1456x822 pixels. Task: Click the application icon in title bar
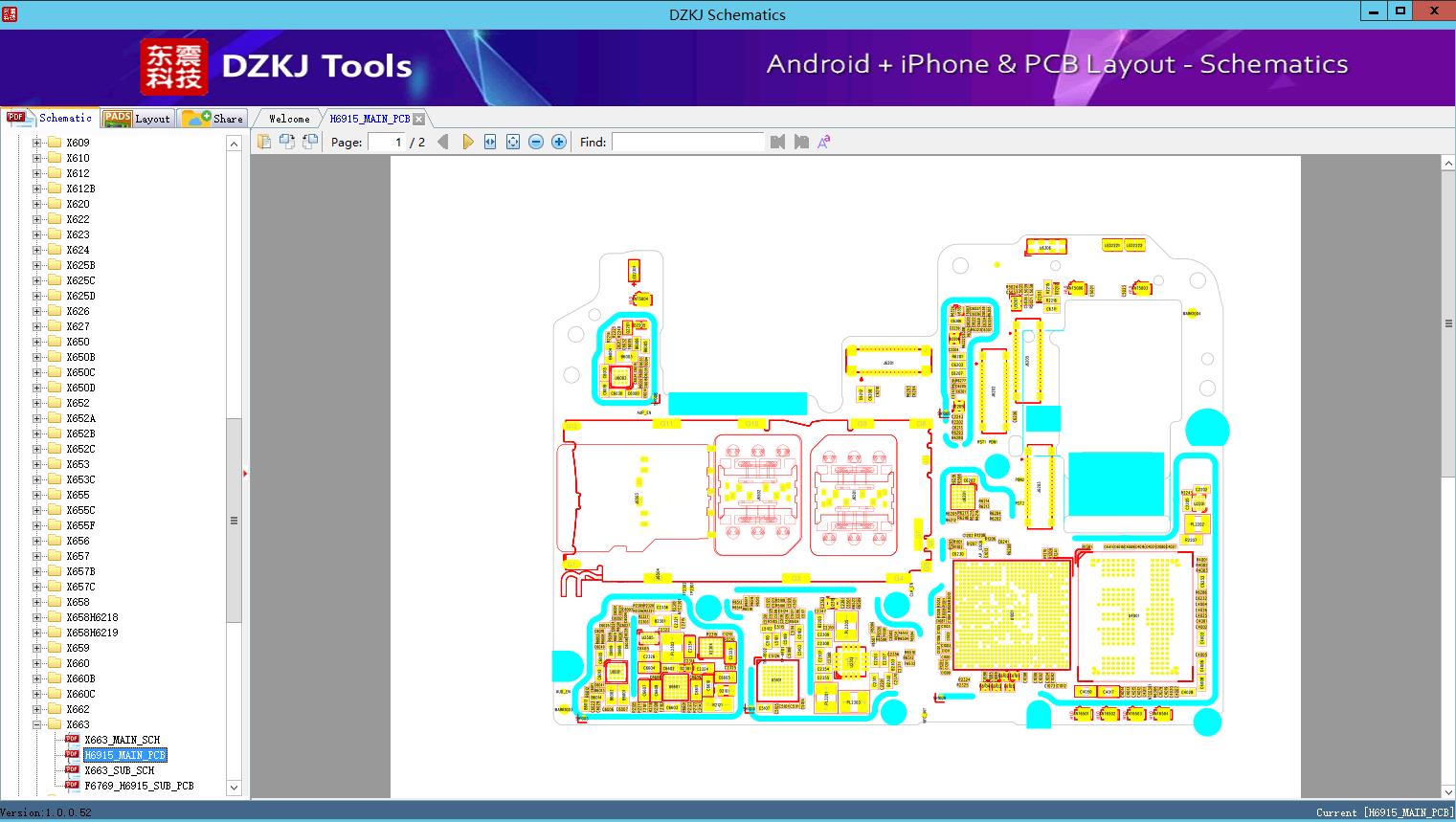[x=9, y=13]
